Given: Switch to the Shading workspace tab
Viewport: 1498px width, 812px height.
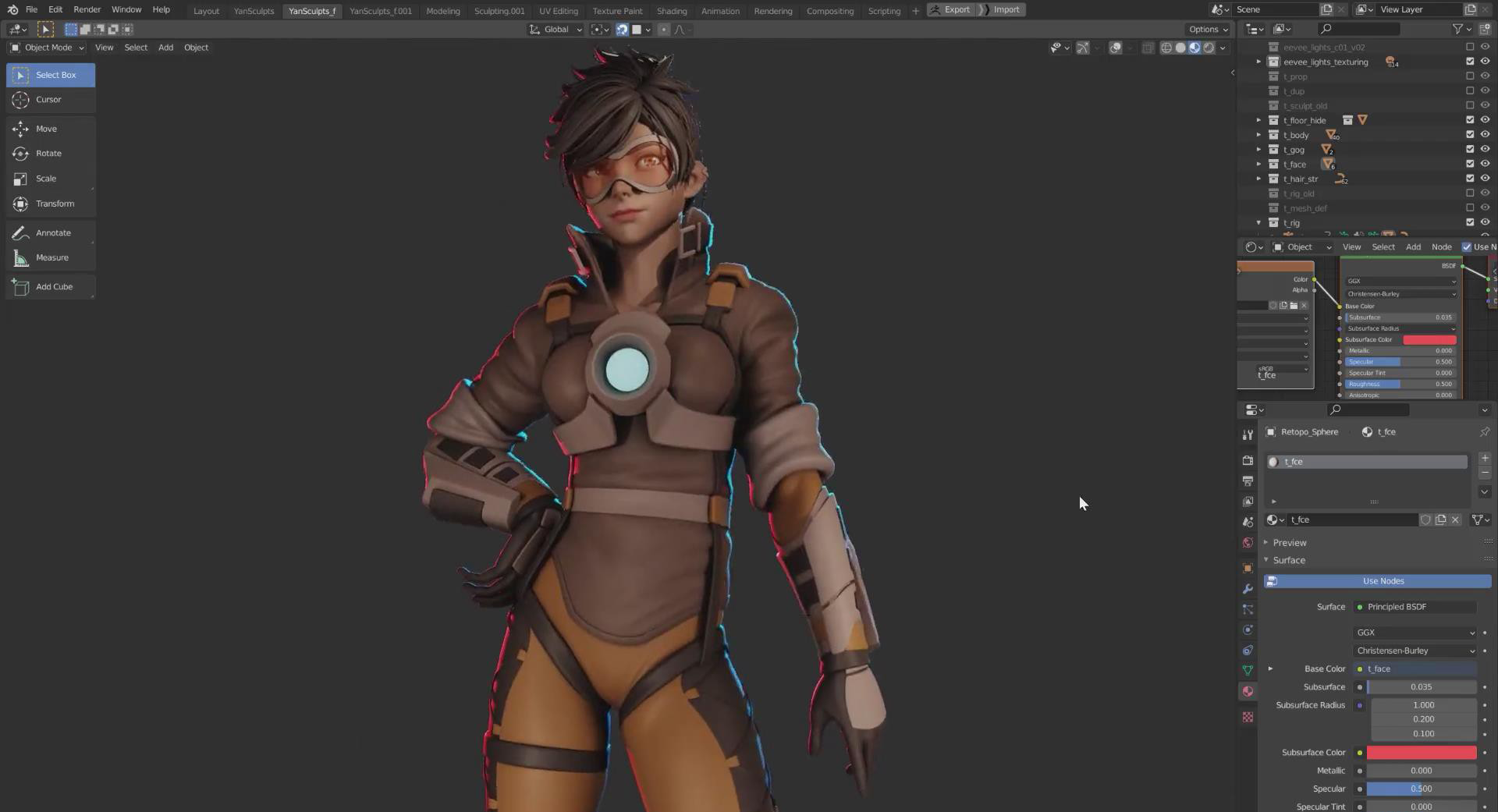Looking at the screenshot, I should coord(672,11).
